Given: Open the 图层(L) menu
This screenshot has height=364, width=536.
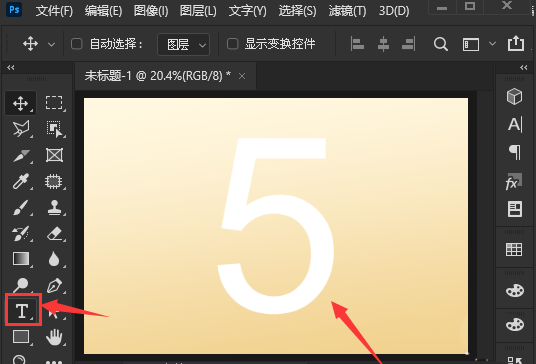Looking at the screenshot, I should coord(198,11).
